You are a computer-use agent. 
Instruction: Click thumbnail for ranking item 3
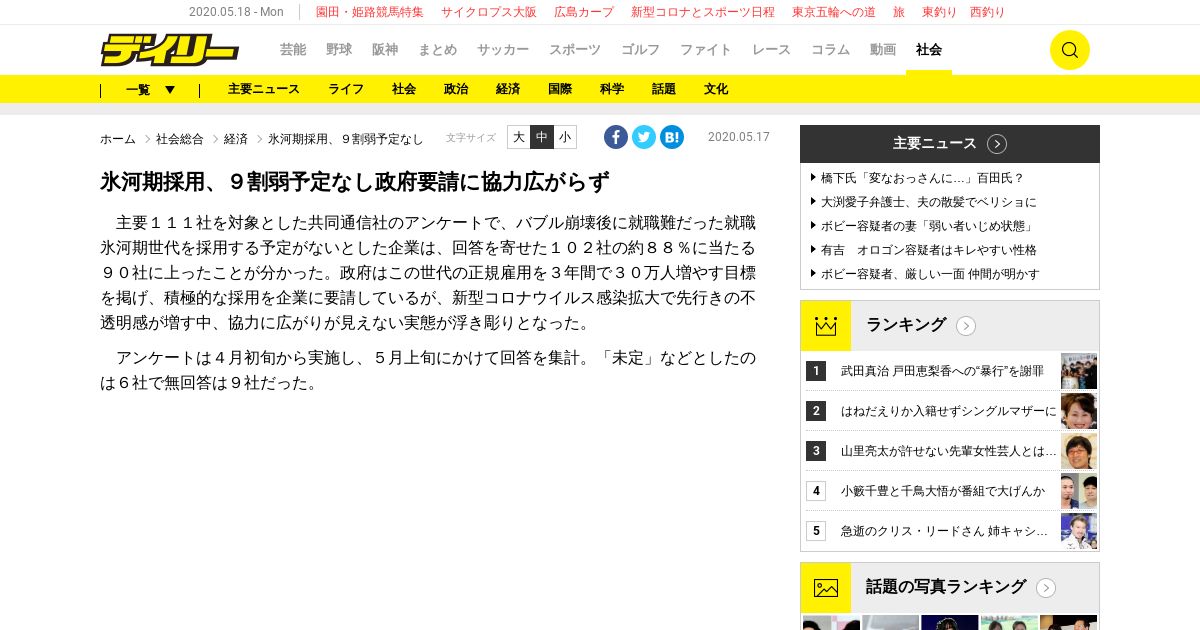[x=1079, y=451]
